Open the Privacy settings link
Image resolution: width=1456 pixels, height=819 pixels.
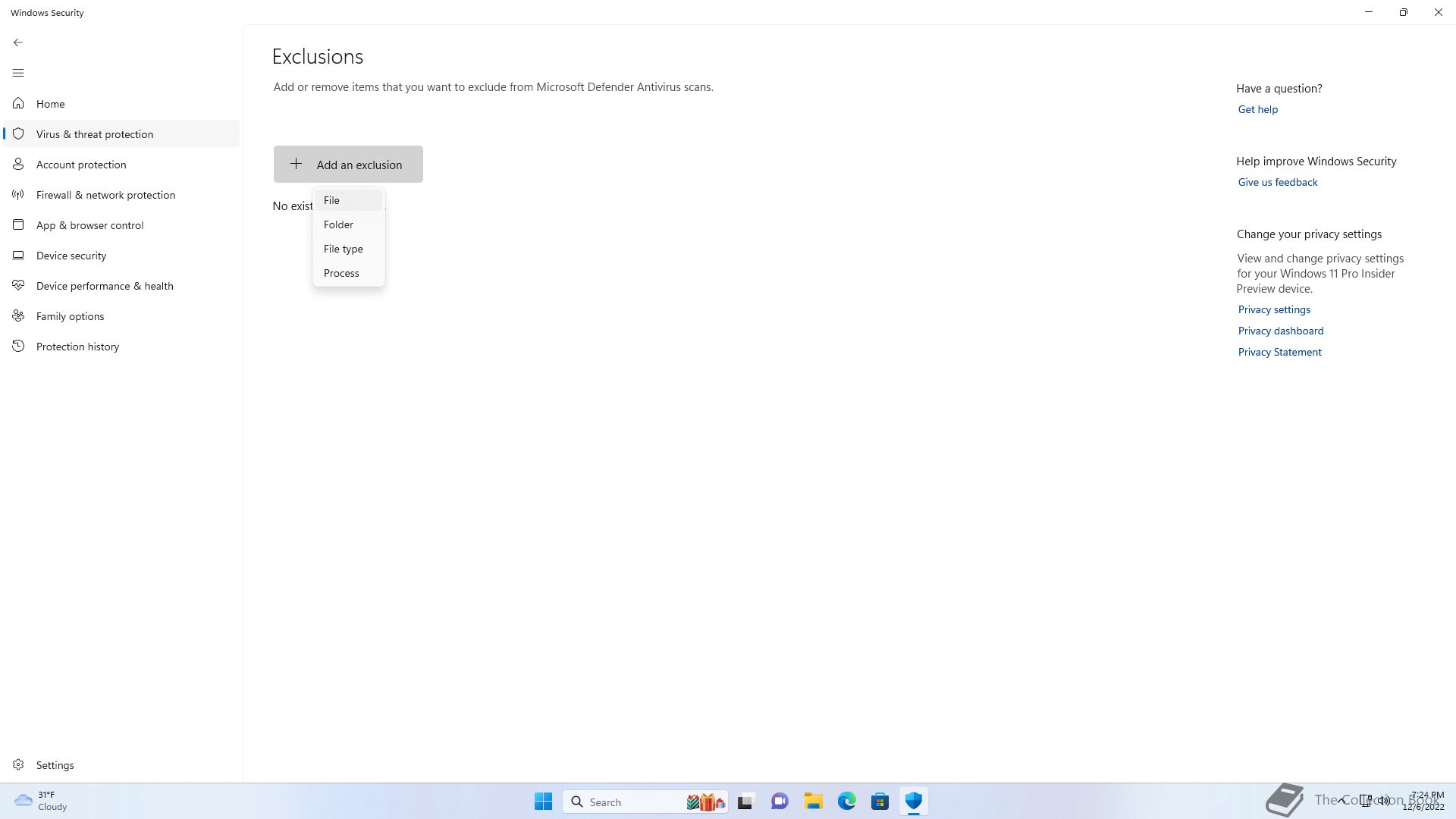pos(1274,309)
